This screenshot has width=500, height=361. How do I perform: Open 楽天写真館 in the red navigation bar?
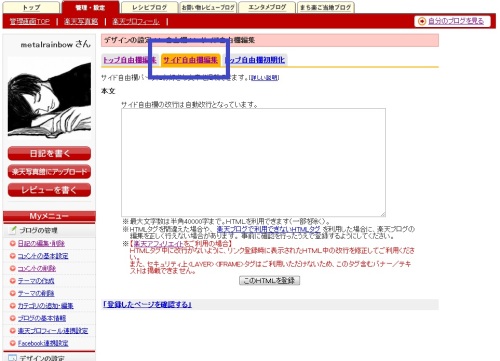[81, 22]
